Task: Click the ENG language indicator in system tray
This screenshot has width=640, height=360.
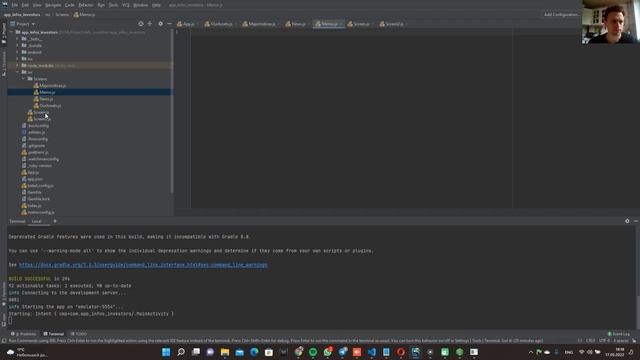Action: 569,352
